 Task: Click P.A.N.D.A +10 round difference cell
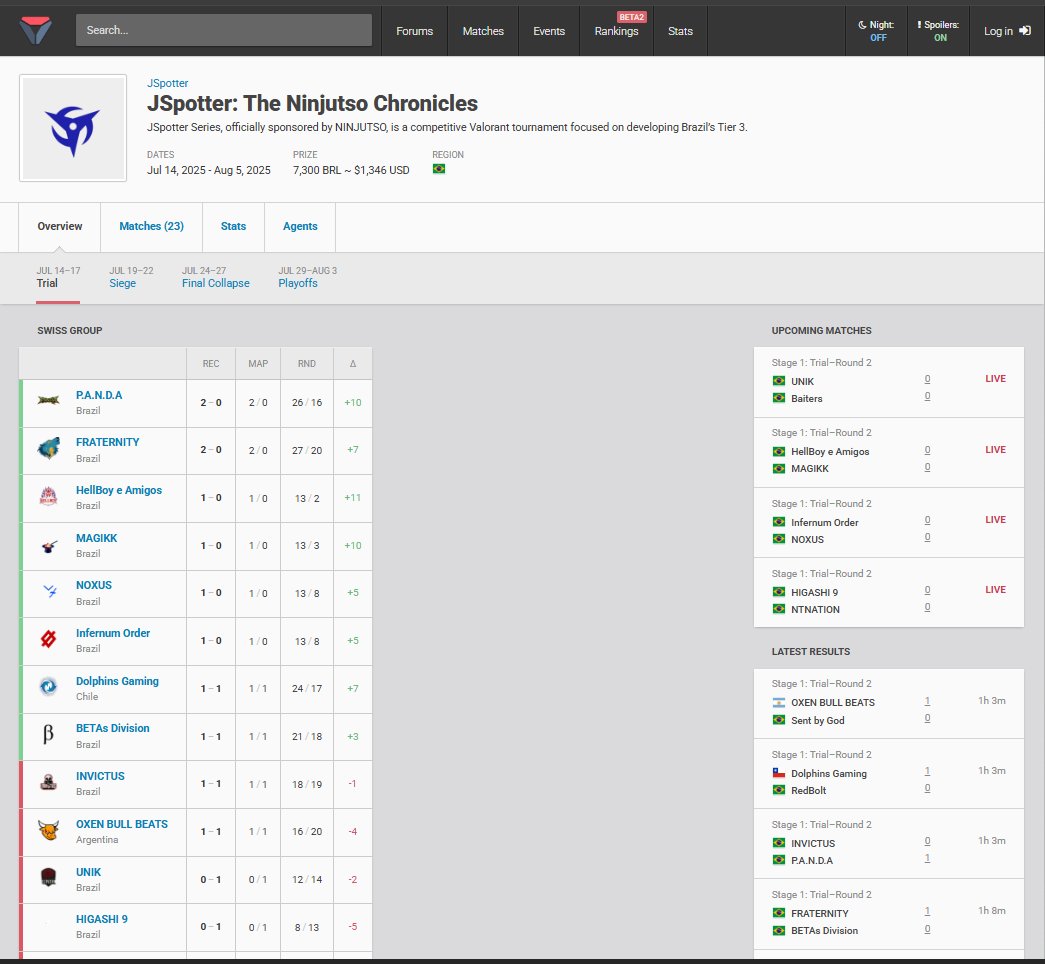click(353, 403)
